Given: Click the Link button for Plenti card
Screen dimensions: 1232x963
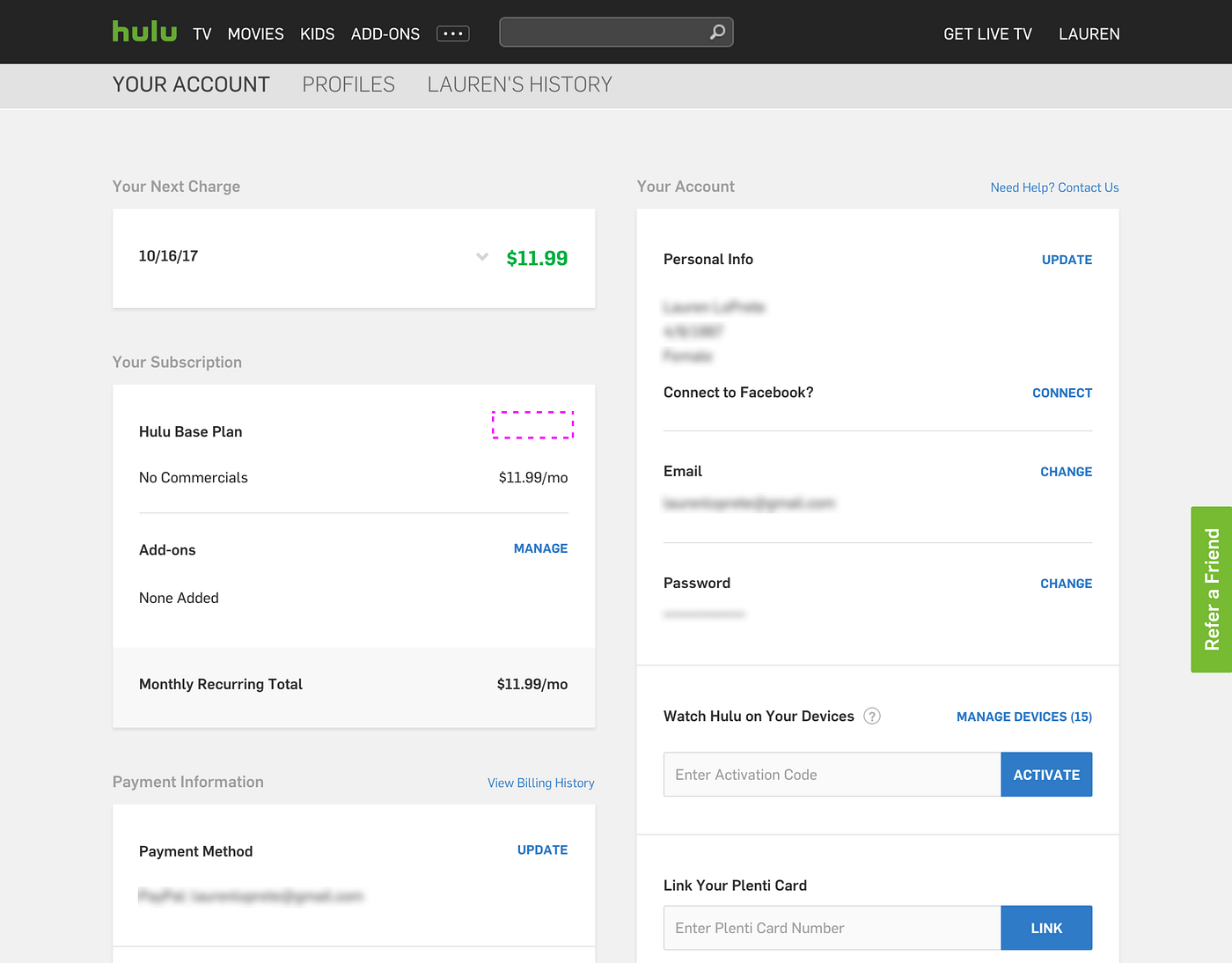Looking at the screenshot, I should 1046,928.
